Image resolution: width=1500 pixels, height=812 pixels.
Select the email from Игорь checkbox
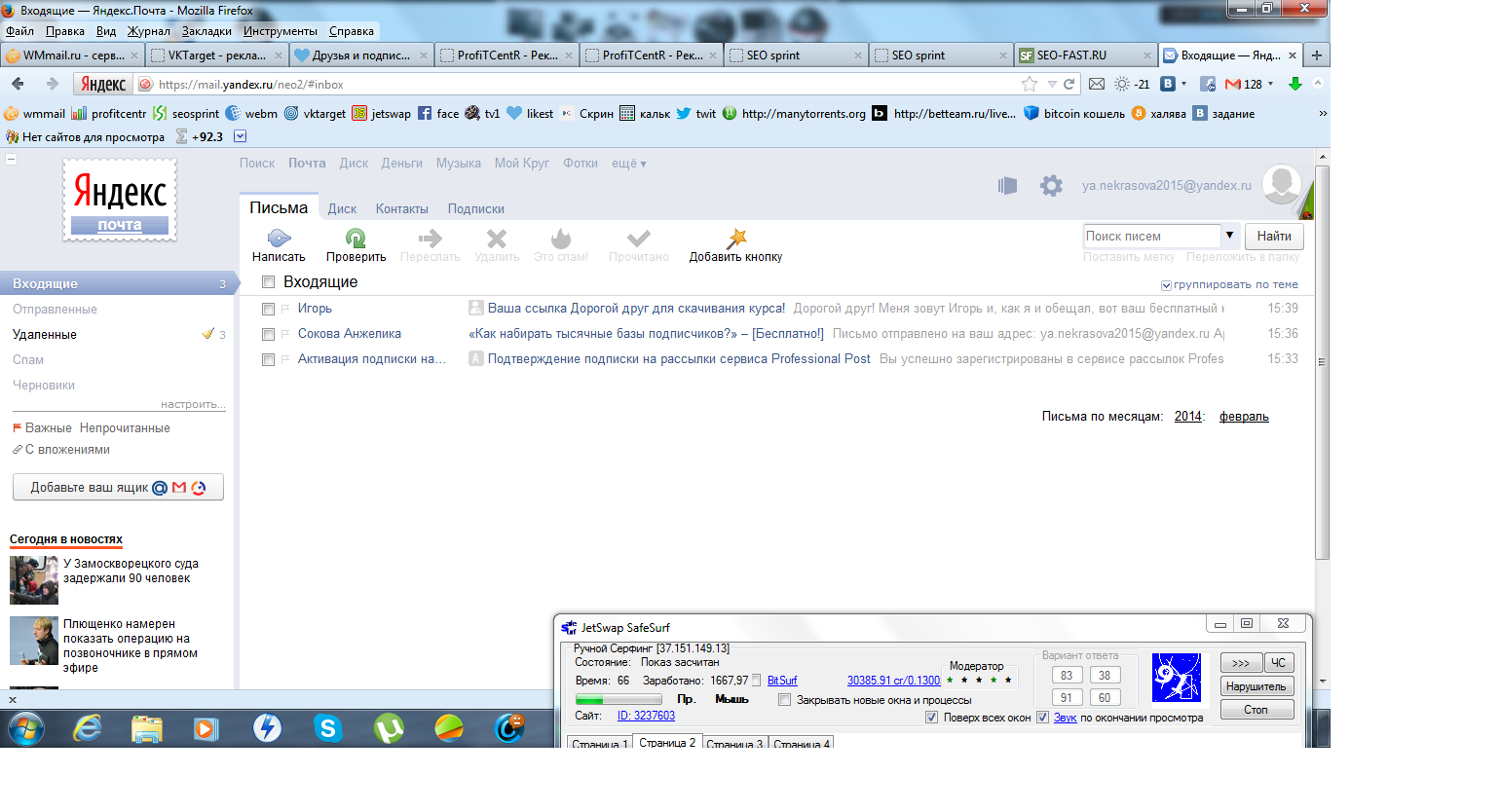[x=268, y=309]
